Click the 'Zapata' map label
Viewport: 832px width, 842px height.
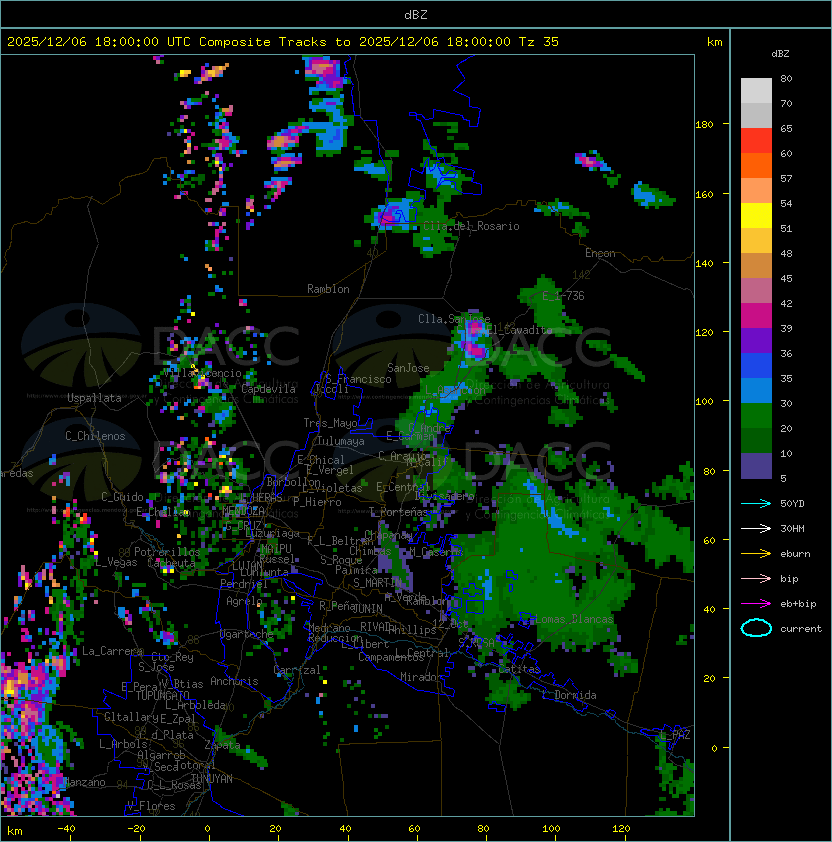pos(222,745)
